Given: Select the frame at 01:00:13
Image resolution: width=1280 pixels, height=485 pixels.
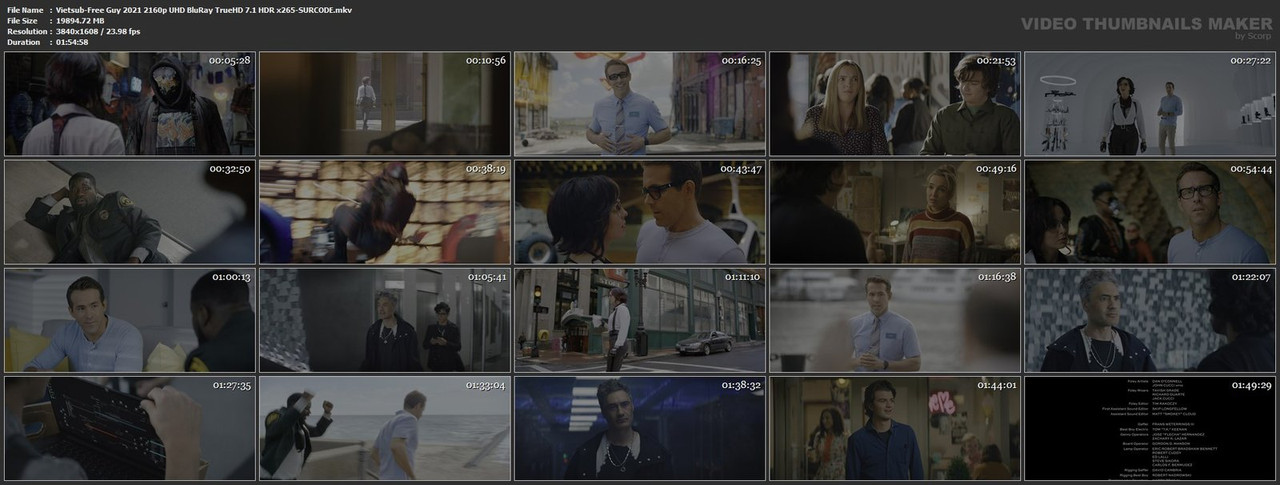Looking at the screenshot, I should (130, 320).
